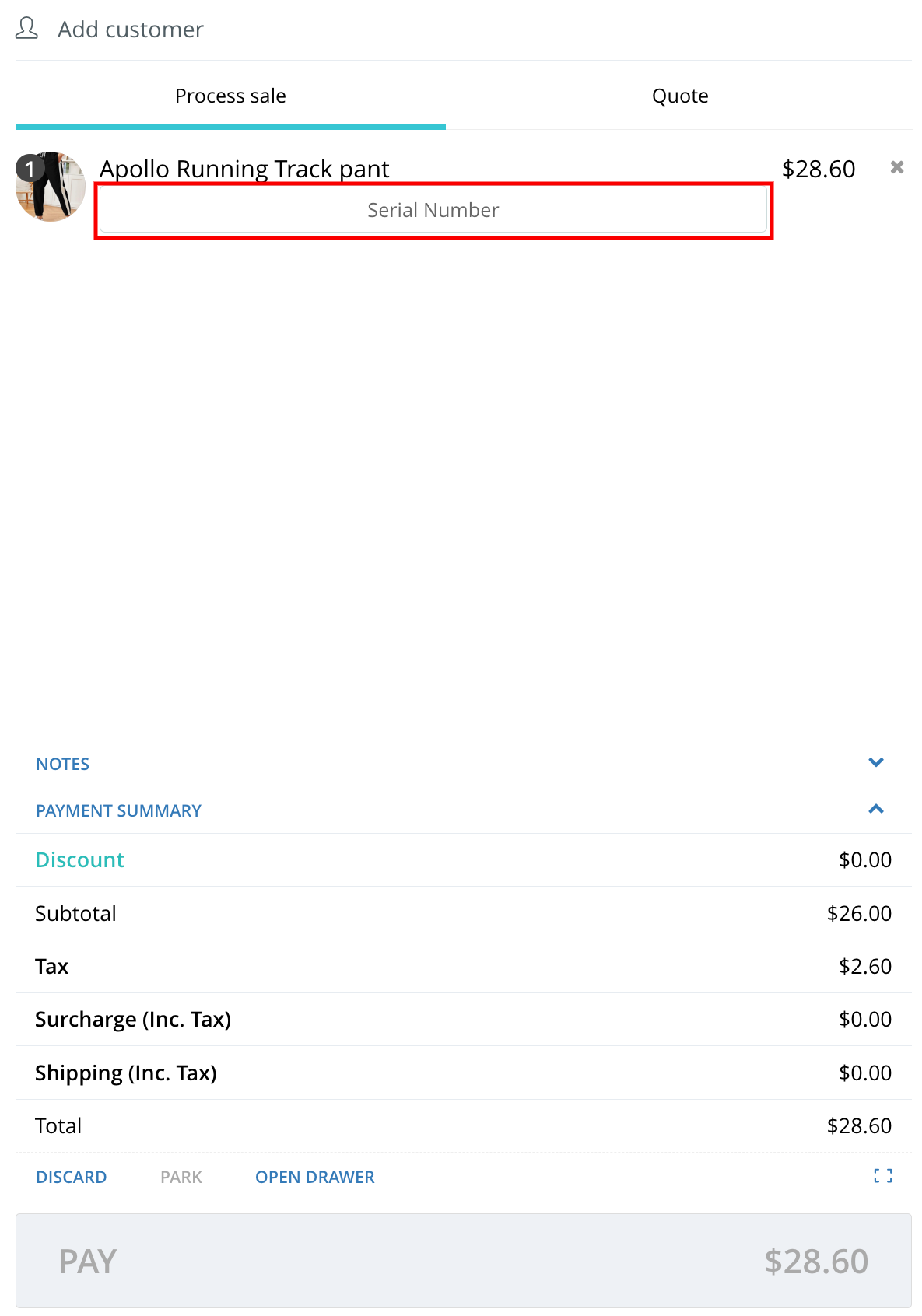Click the fullscreen expand icon

(x=882, y=1176)
